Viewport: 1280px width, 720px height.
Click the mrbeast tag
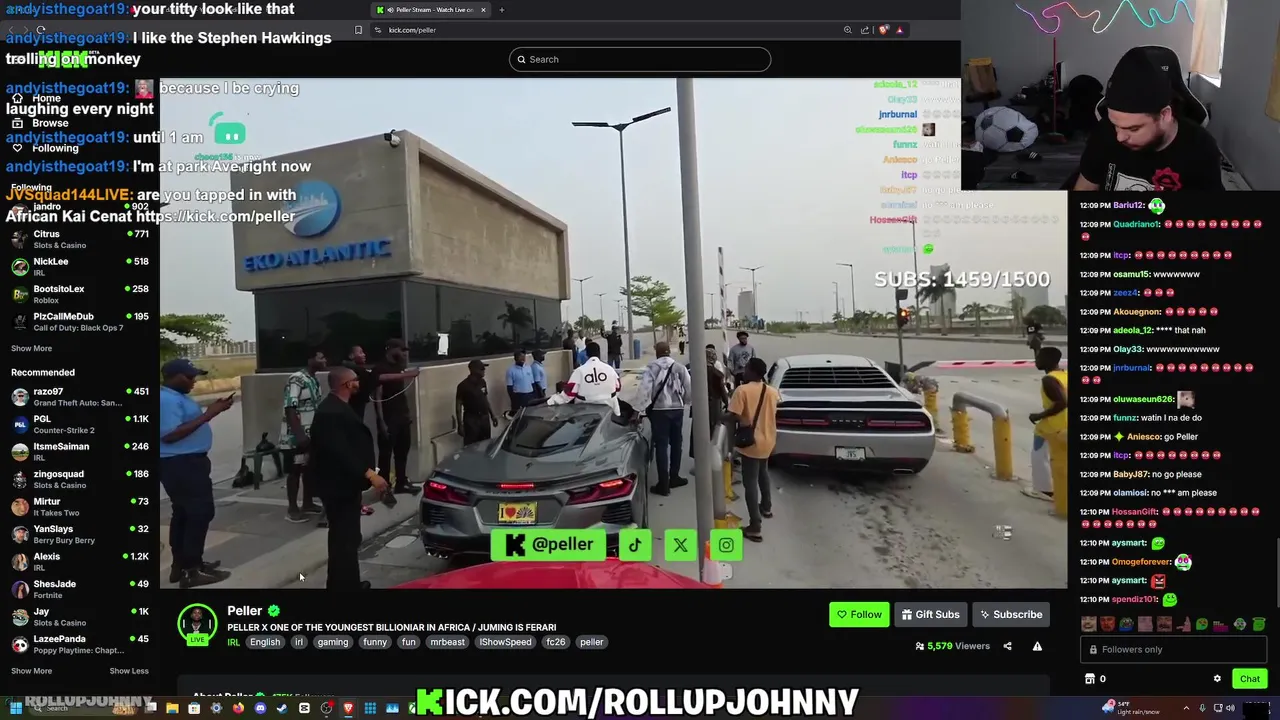point(447,642)
